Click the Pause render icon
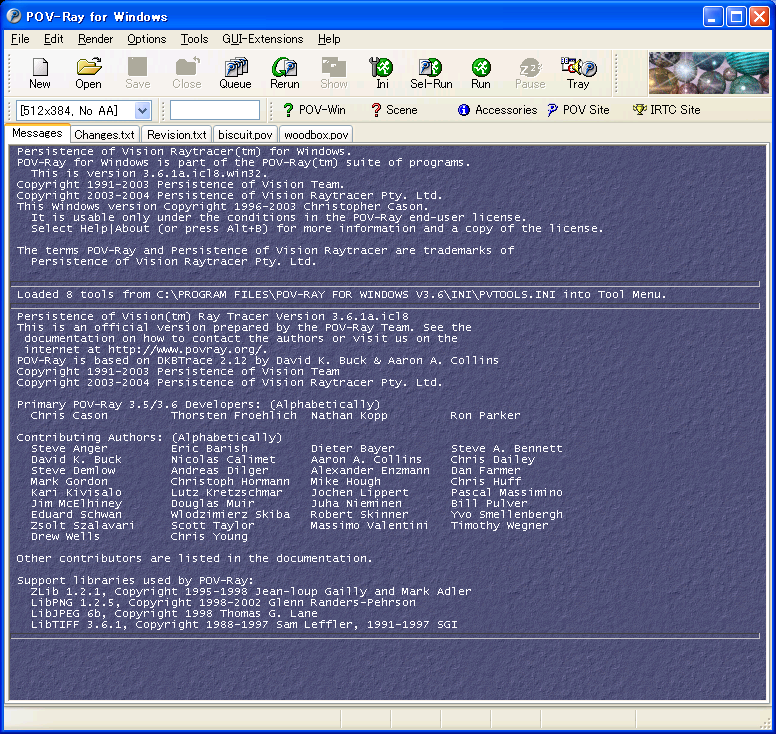 [x=530, y=73]
